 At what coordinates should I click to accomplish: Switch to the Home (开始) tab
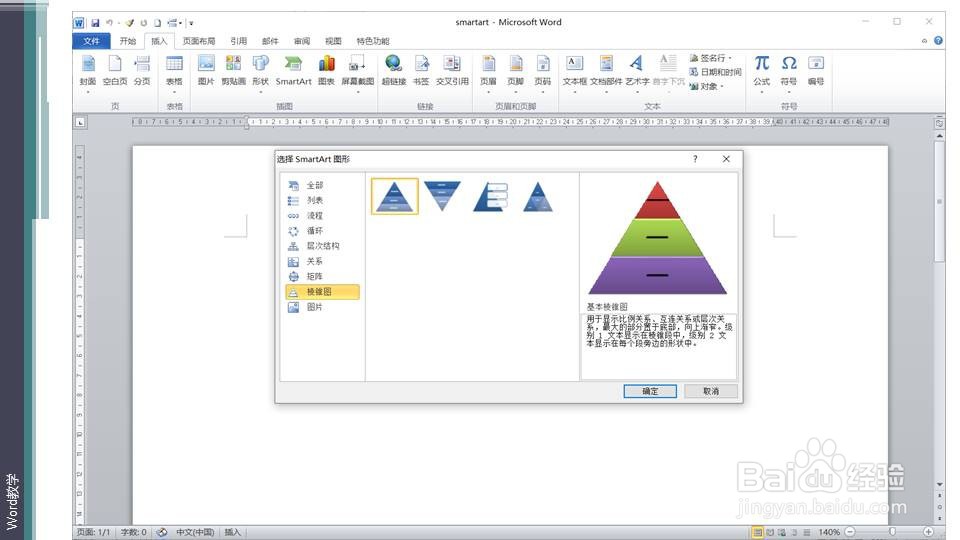click(127, 41)
